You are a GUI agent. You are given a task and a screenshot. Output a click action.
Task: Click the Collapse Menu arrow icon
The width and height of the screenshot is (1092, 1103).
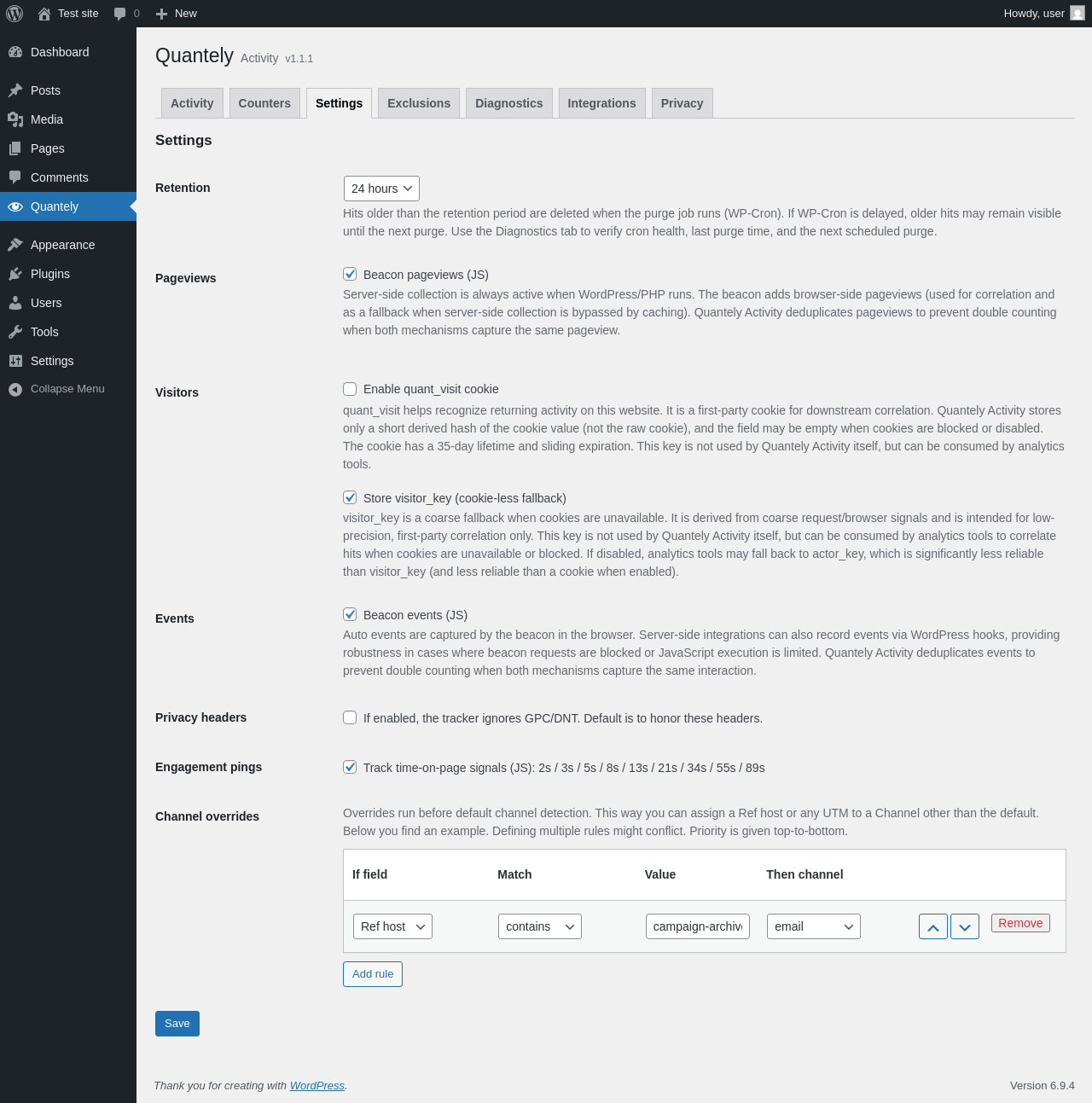pos(15,389)
